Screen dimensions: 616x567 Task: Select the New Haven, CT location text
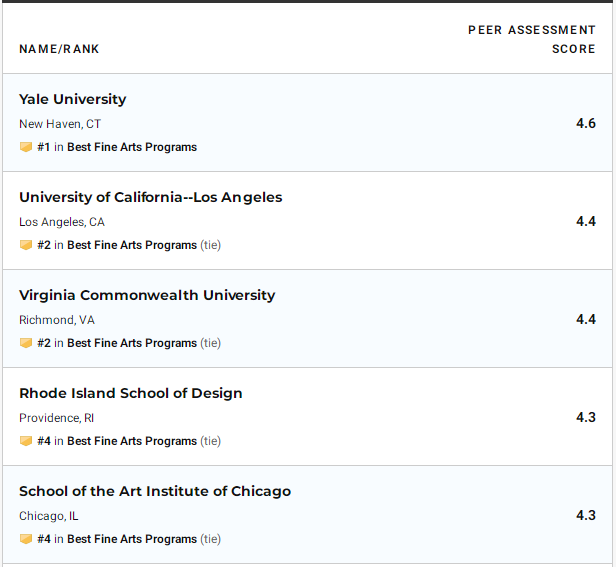(60, 124)
